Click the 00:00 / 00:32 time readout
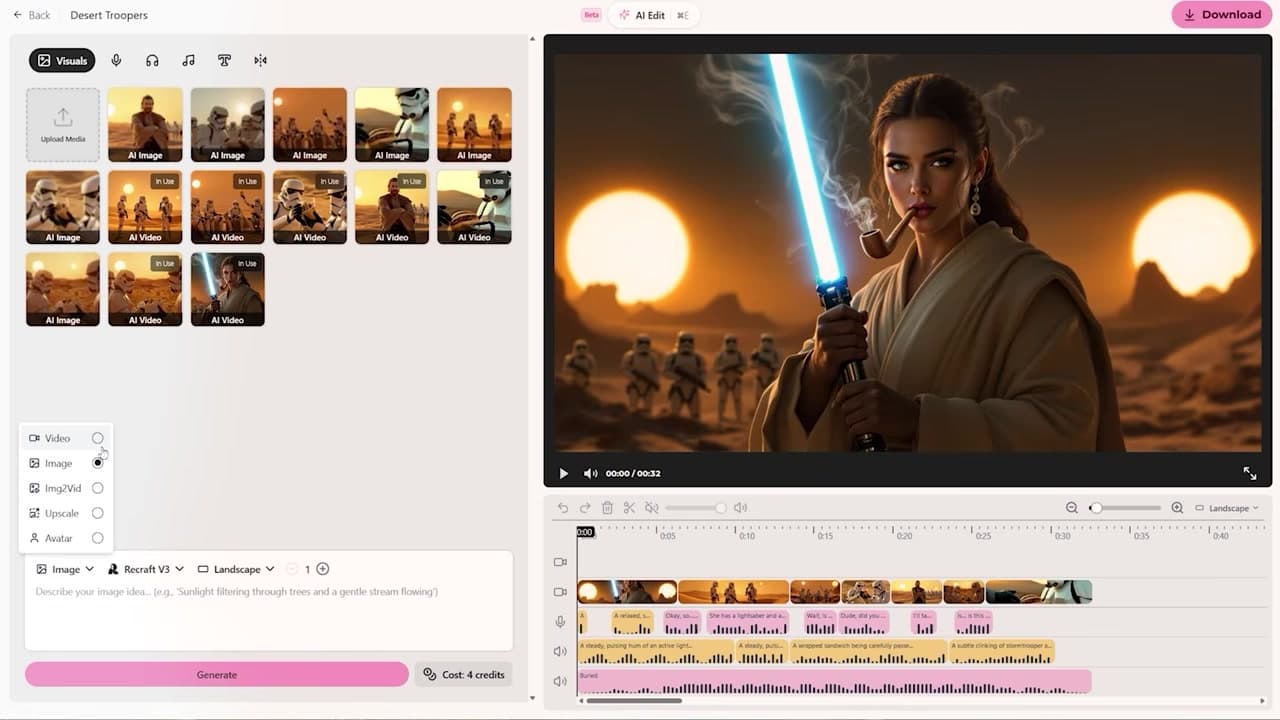The height and width of the screenshot is (720, 1280). click(x=633, y=473)
